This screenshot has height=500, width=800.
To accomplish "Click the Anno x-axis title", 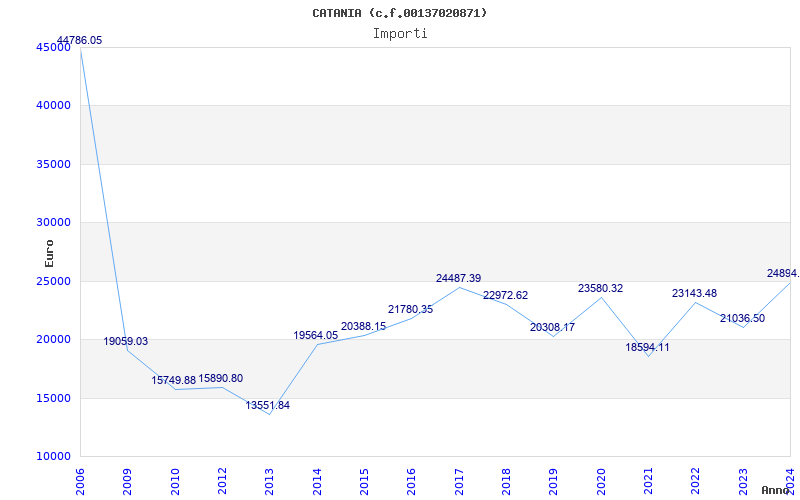I will pyautogui.click(x=776, y=490).
